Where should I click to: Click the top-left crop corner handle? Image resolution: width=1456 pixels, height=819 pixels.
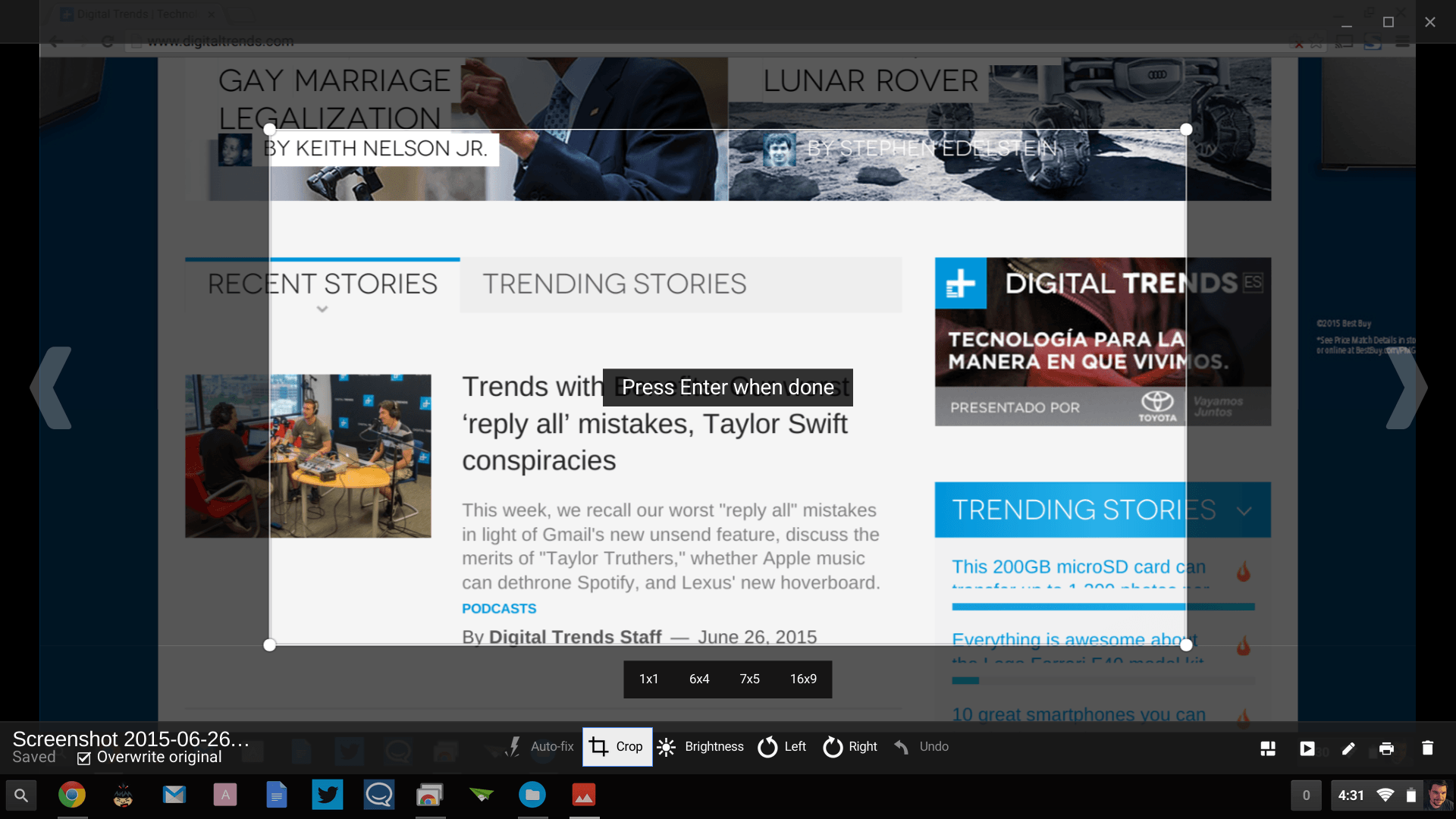[269, 130]
